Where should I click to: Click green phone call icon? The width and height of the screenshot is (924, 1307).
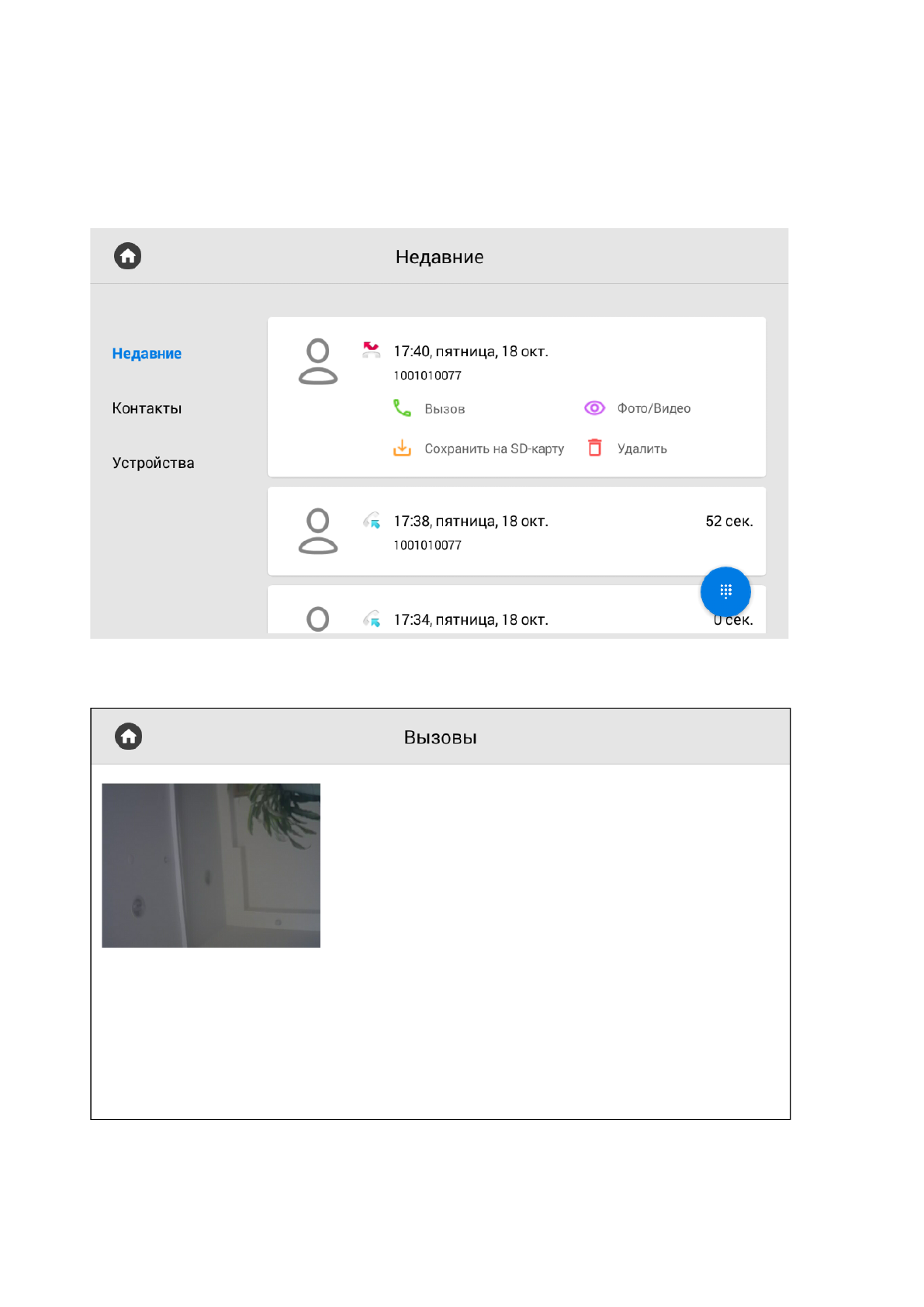tap(402, 408)
